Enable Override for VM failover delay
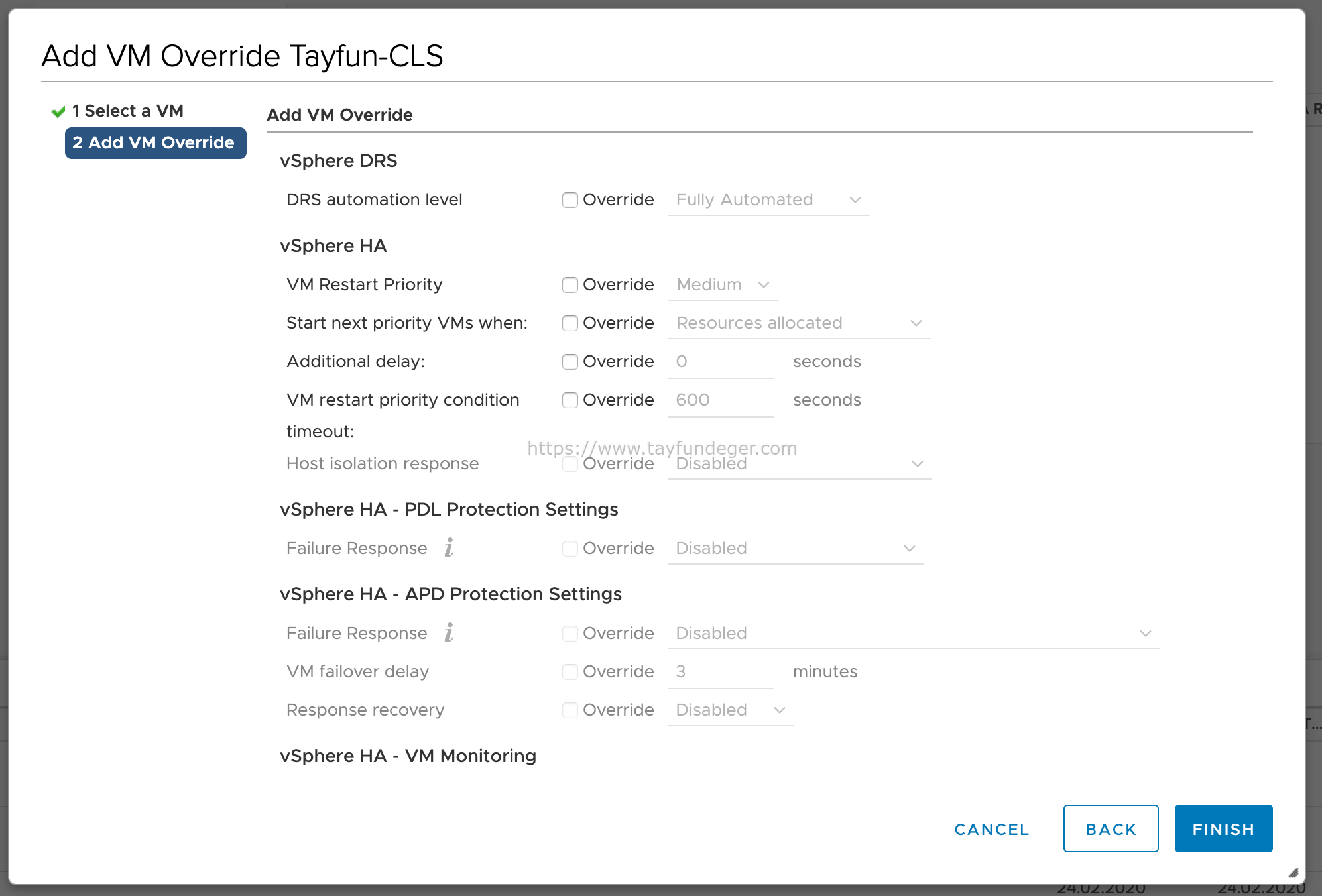Image resolution: width=1322 pixels, height=896 pixels. click(570, 672)
